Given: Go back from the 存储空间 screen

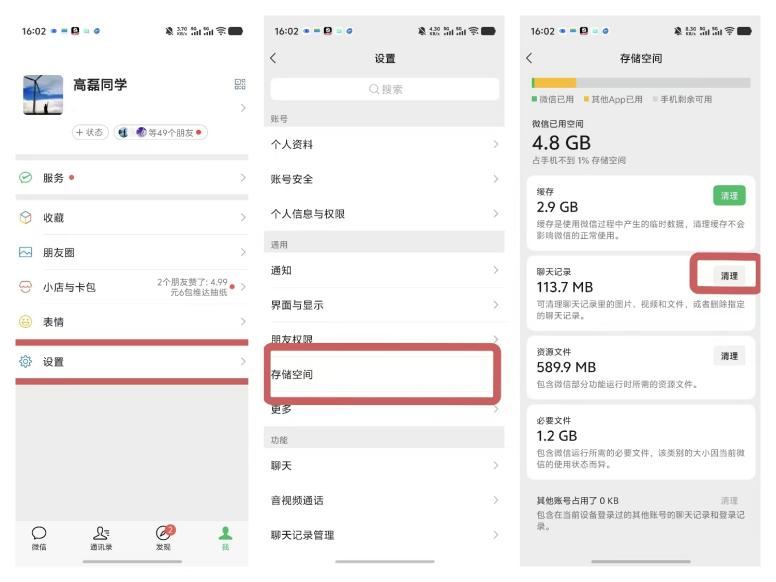Looking at the screenshot, I should pyautogui.click(x=530, y=59).
